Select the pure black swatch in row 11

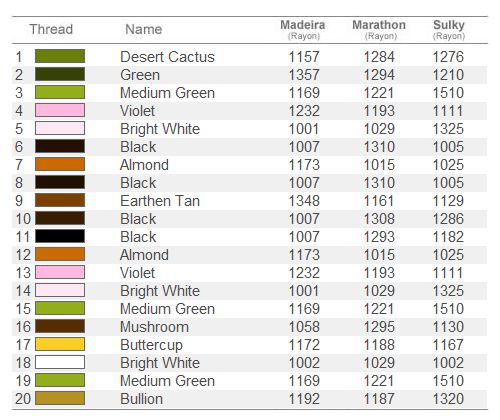pyautogui.click(x=60, y=236)
